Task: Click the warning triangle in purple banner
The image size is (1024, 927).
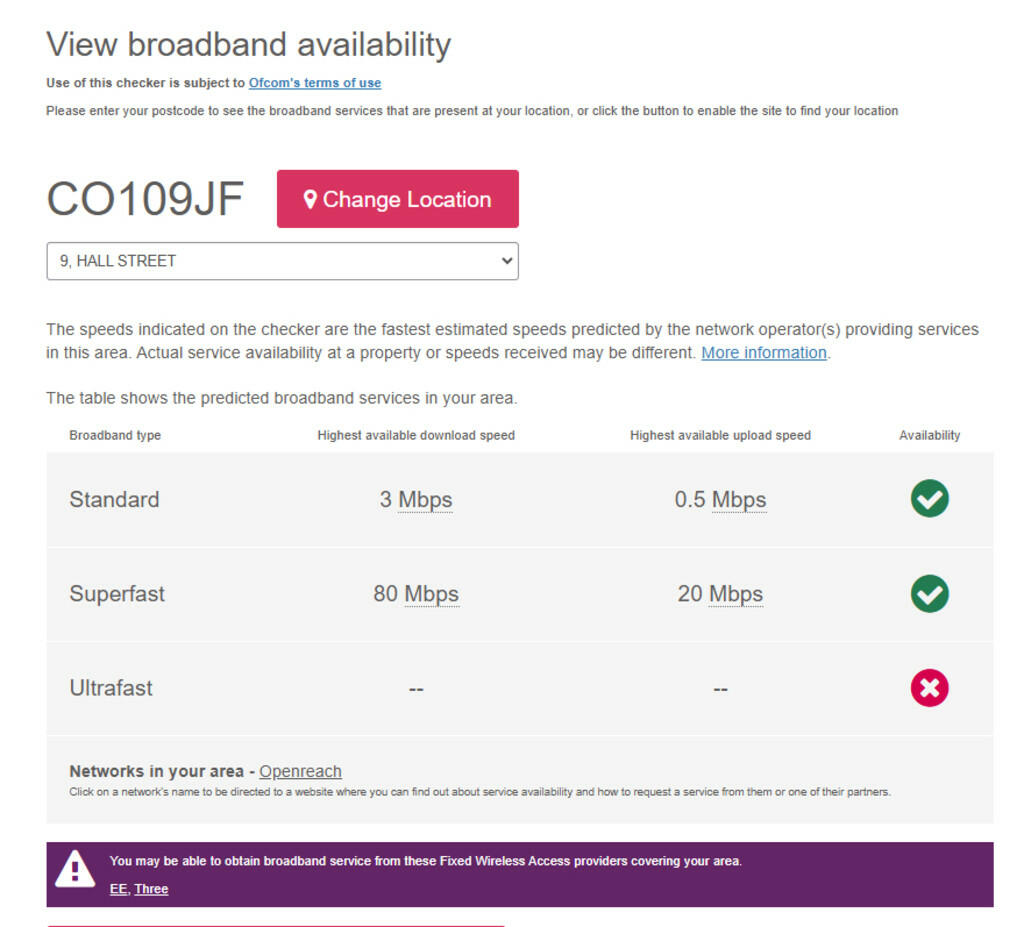Action: [x=75, y=870]
